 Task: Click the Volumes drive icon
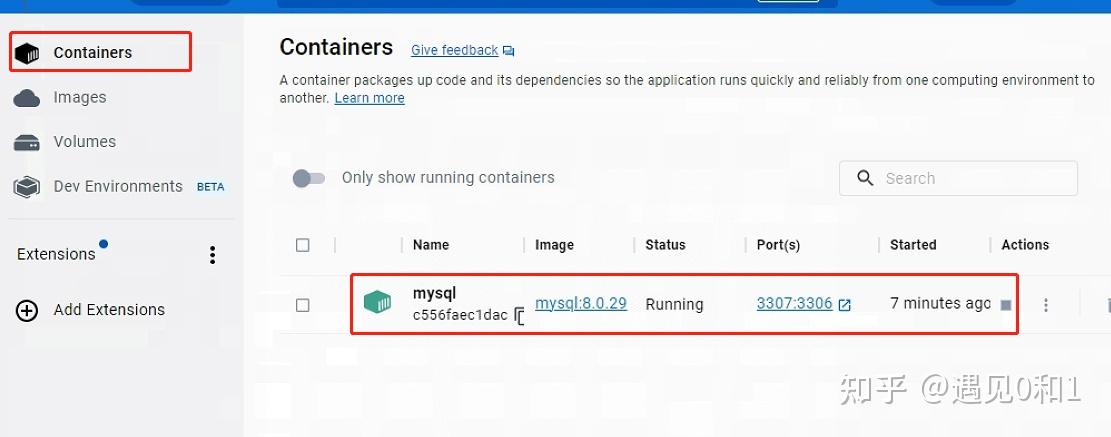[27, 142]
